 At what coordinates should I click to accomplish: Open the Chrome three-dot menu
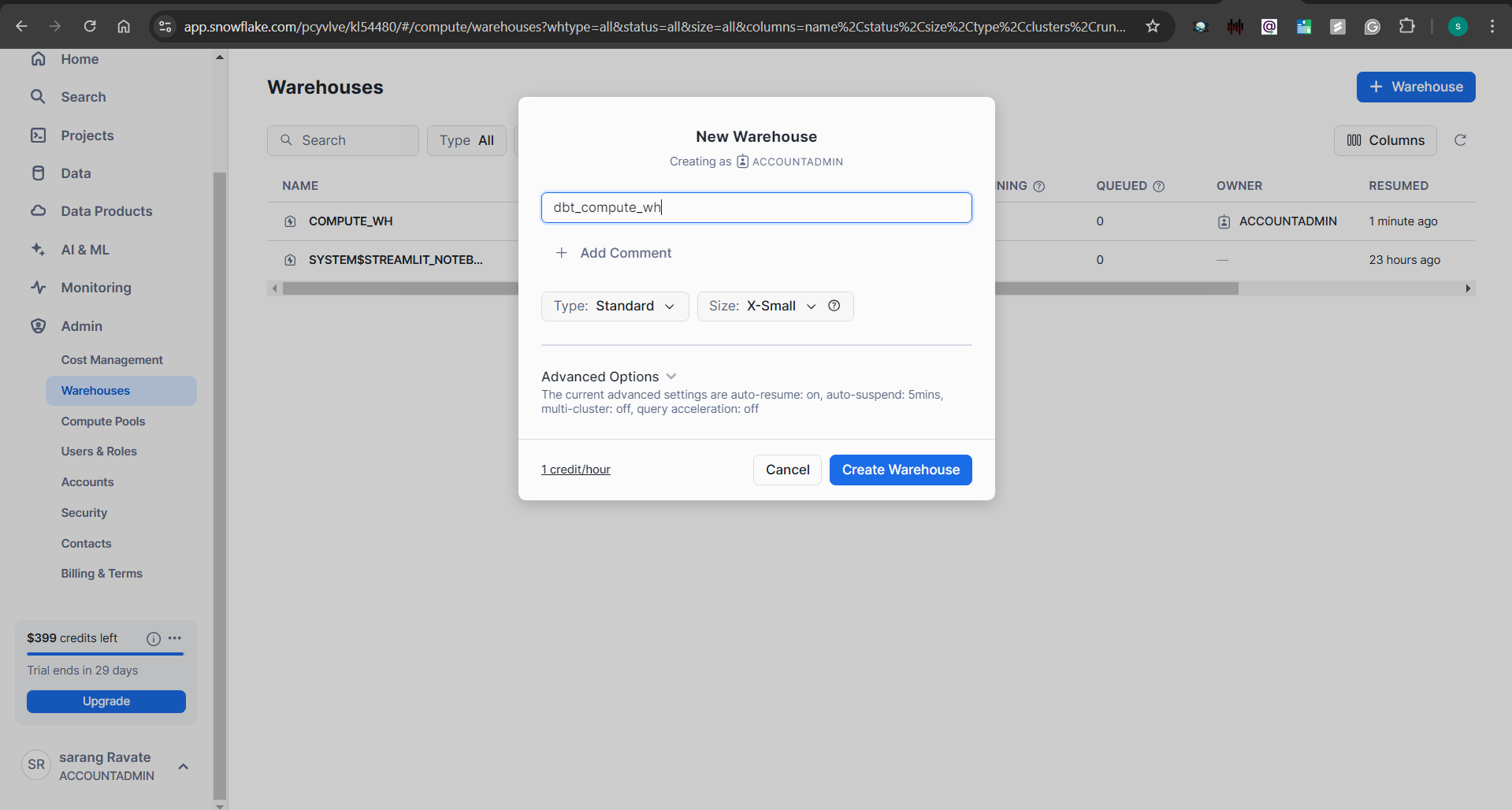1492,26
